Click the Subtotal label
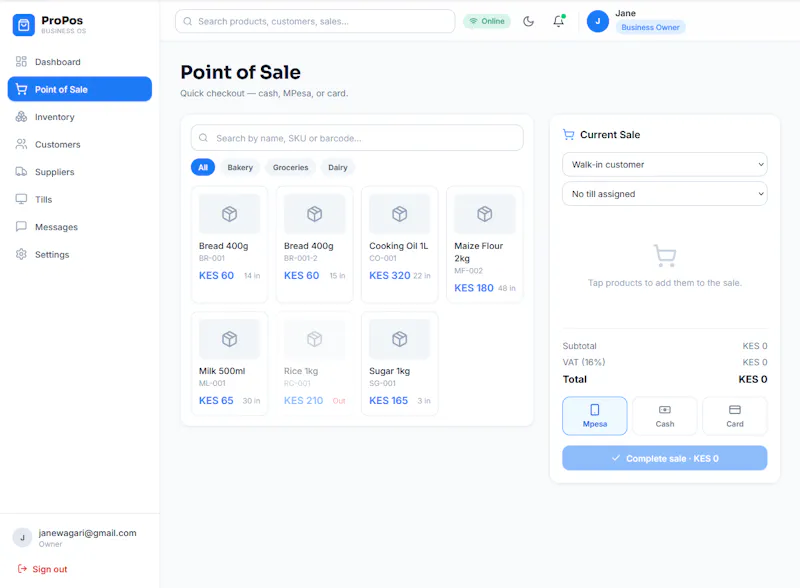Screen dimensions: 800x588 [x=579, y=346]
